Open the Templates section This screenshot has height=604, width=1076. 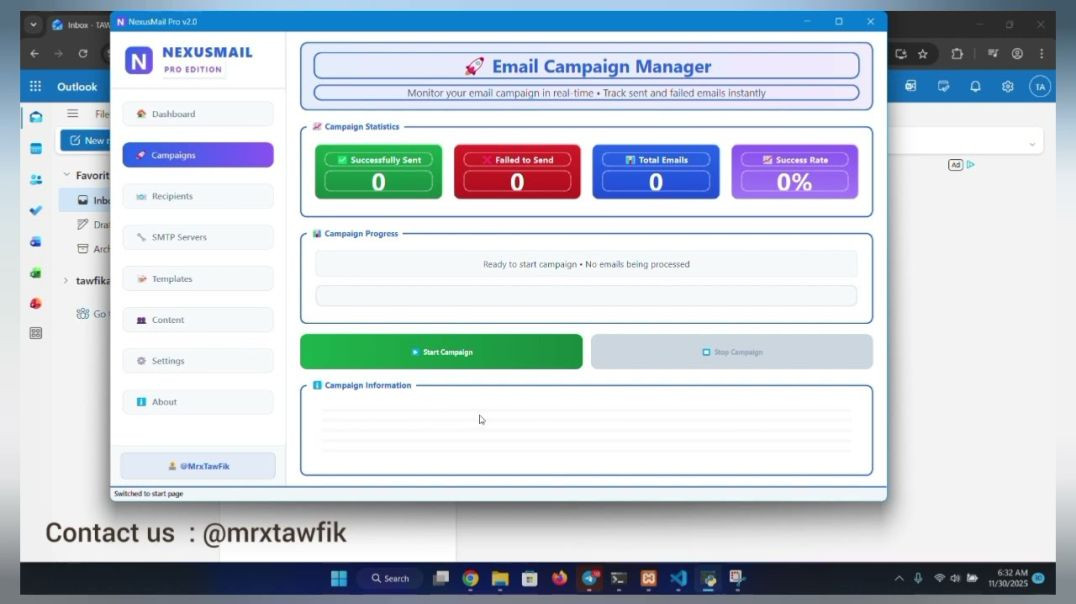(x=197, y=278)
